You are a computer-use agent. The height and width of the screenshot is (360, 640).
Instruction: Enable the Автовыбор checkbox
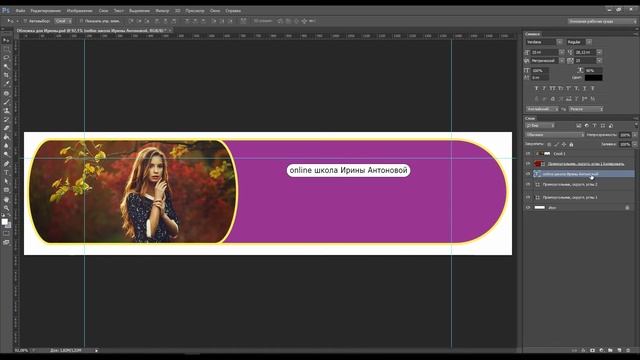click(x=25, y=21)
